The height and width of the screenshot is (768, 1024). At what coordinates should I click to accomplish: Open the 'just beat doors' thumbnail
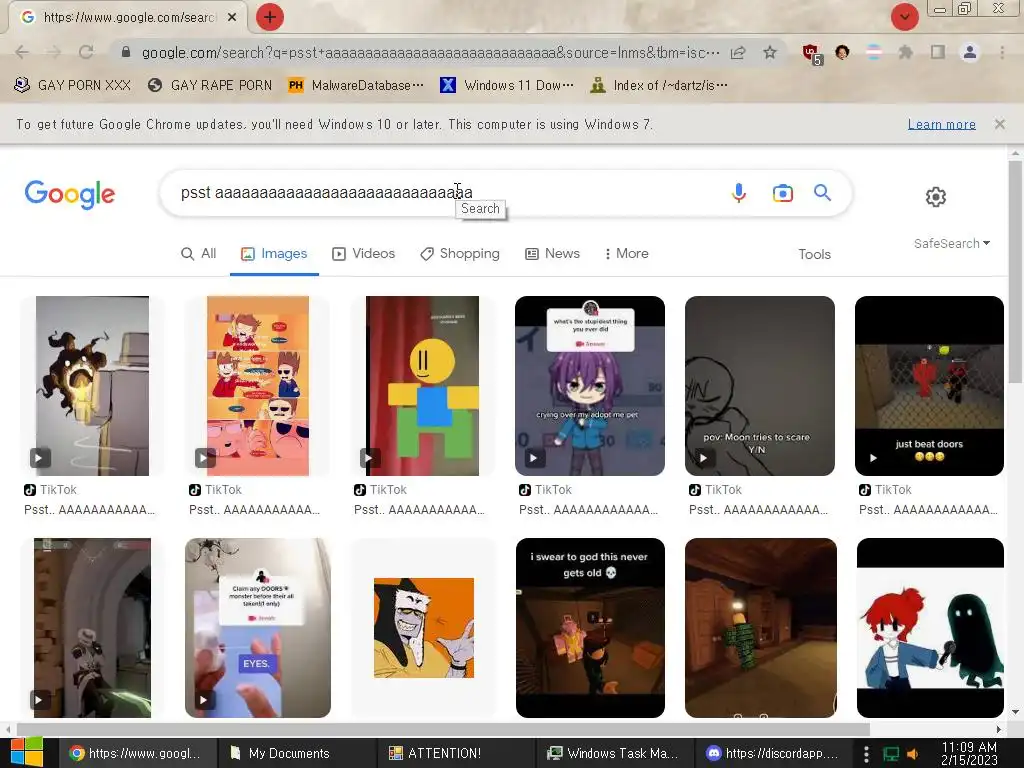click(x=929, y=386)
